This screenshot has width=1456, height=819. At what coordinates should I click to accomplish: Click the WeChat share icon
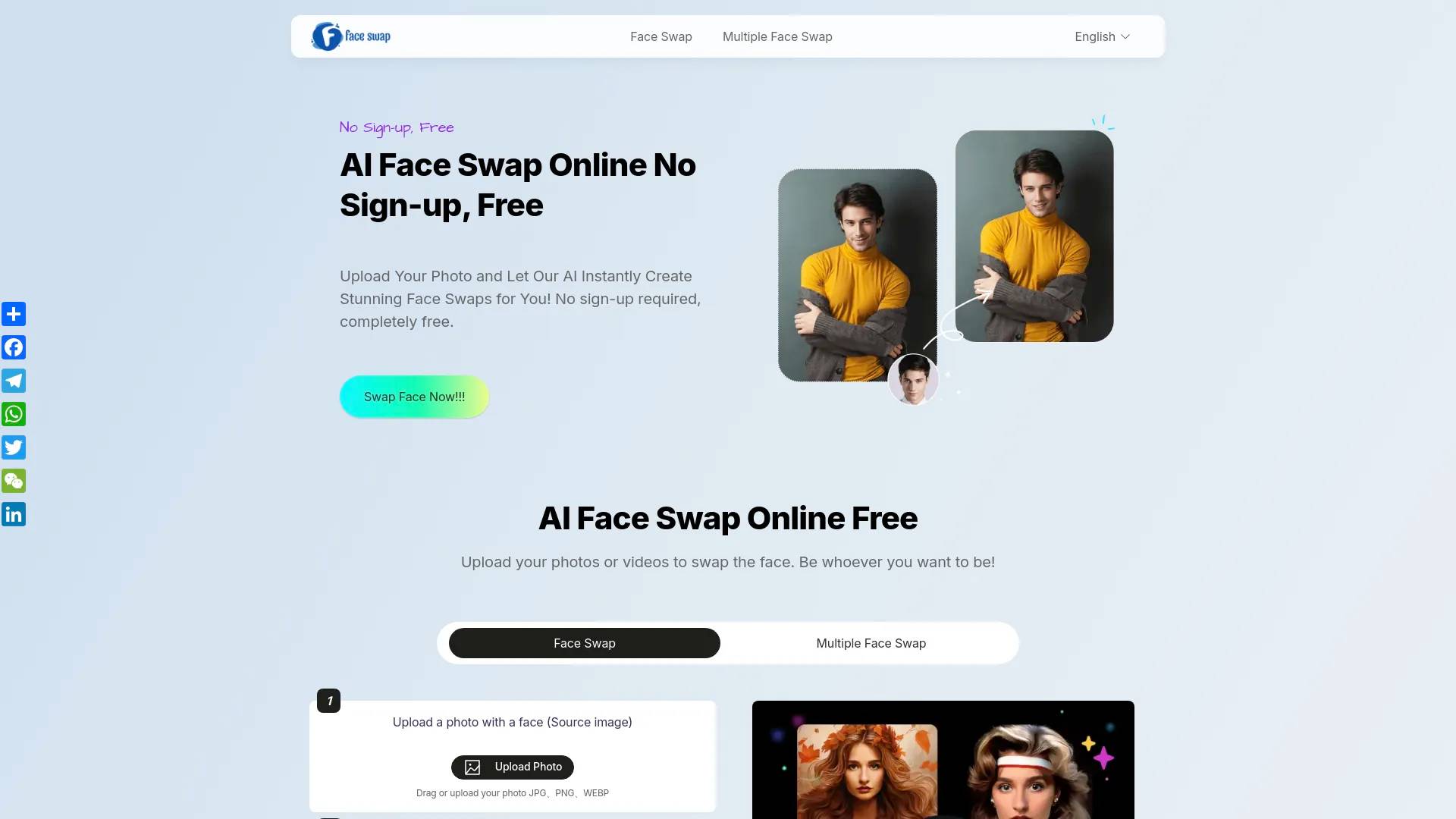point(14,481)
